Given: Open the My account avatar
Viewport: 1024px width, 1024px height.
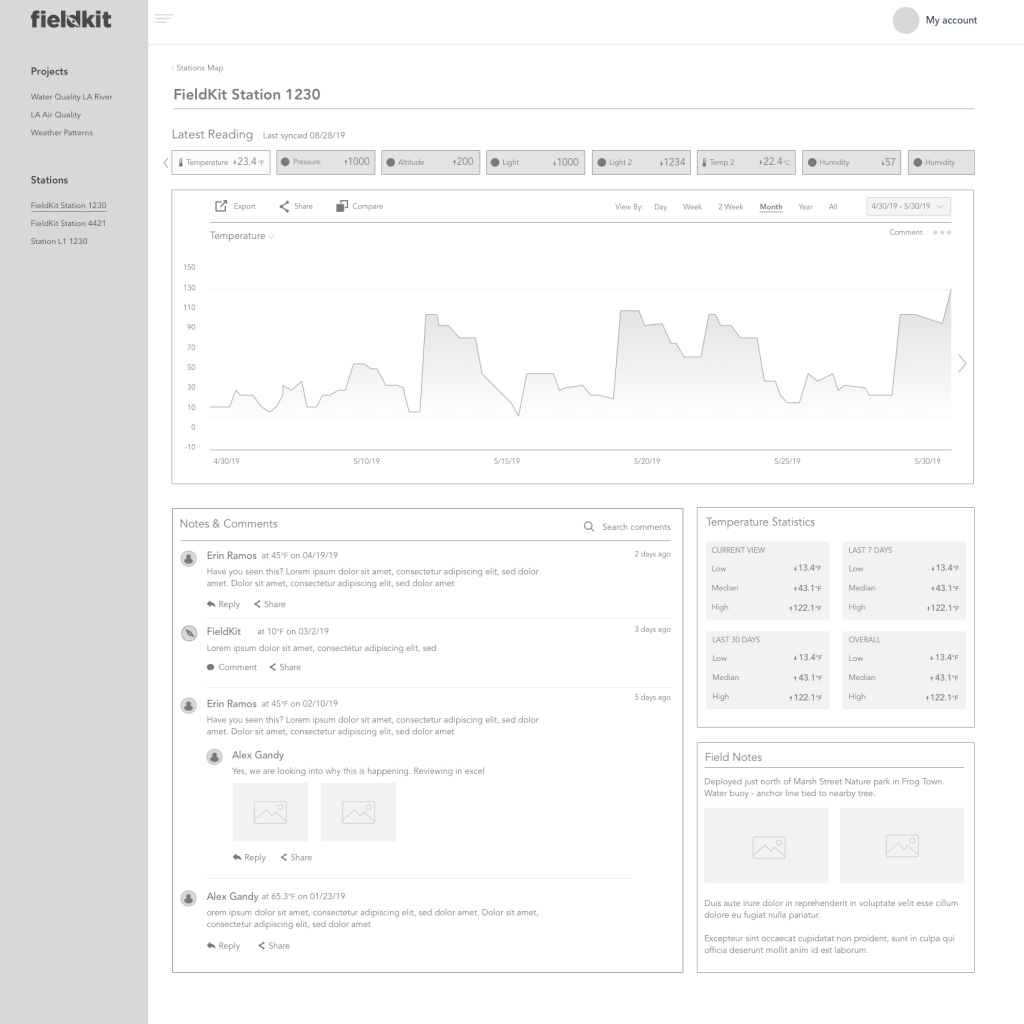Looking at the screenshot, I should coord(905,20).
